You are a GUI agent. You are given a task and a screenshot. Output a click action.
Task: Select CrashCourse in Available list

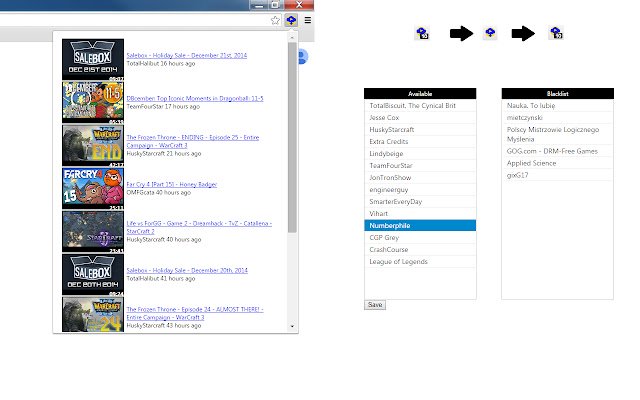(x=420, y=249)
